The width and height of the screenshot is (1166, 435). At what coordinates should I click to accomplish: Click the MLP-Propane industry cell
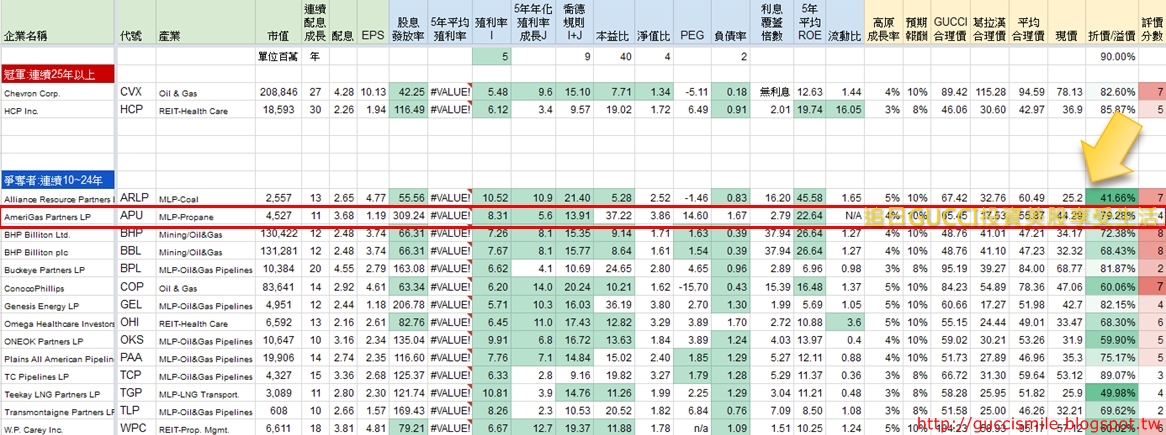205,216
